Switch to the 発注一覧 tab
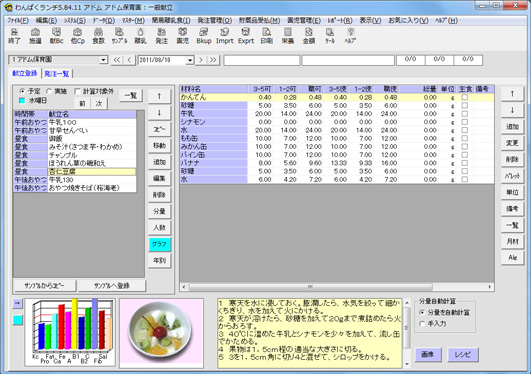531x374 pixels. point(57,74)
